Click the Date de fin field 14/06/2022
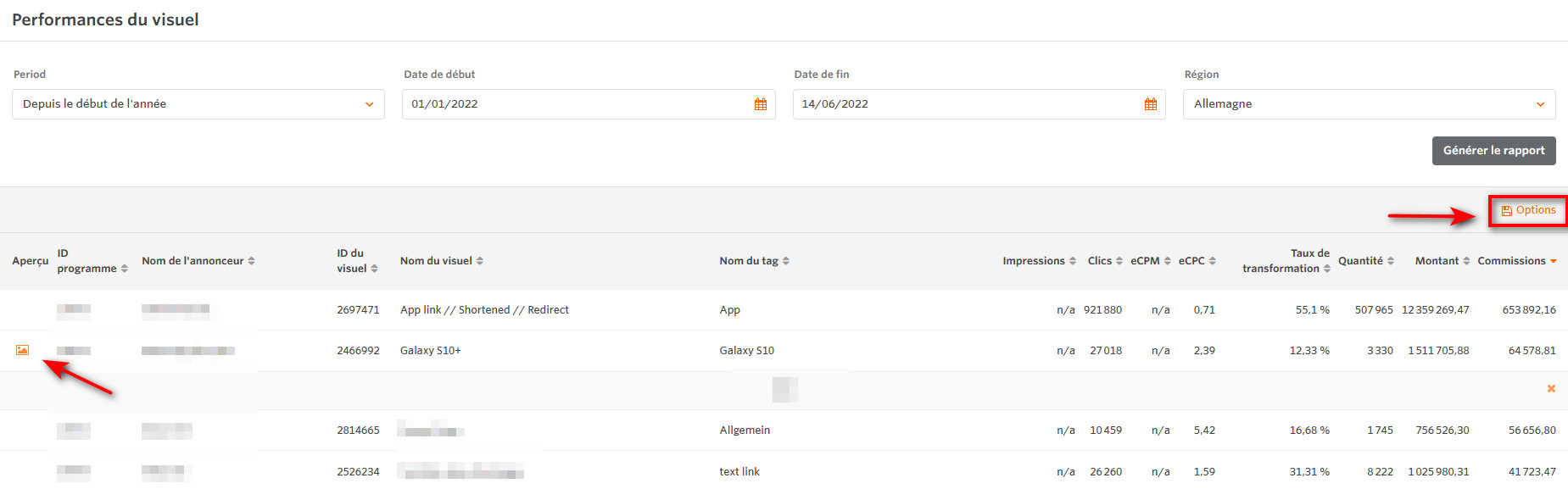 (x=979, y=104)
